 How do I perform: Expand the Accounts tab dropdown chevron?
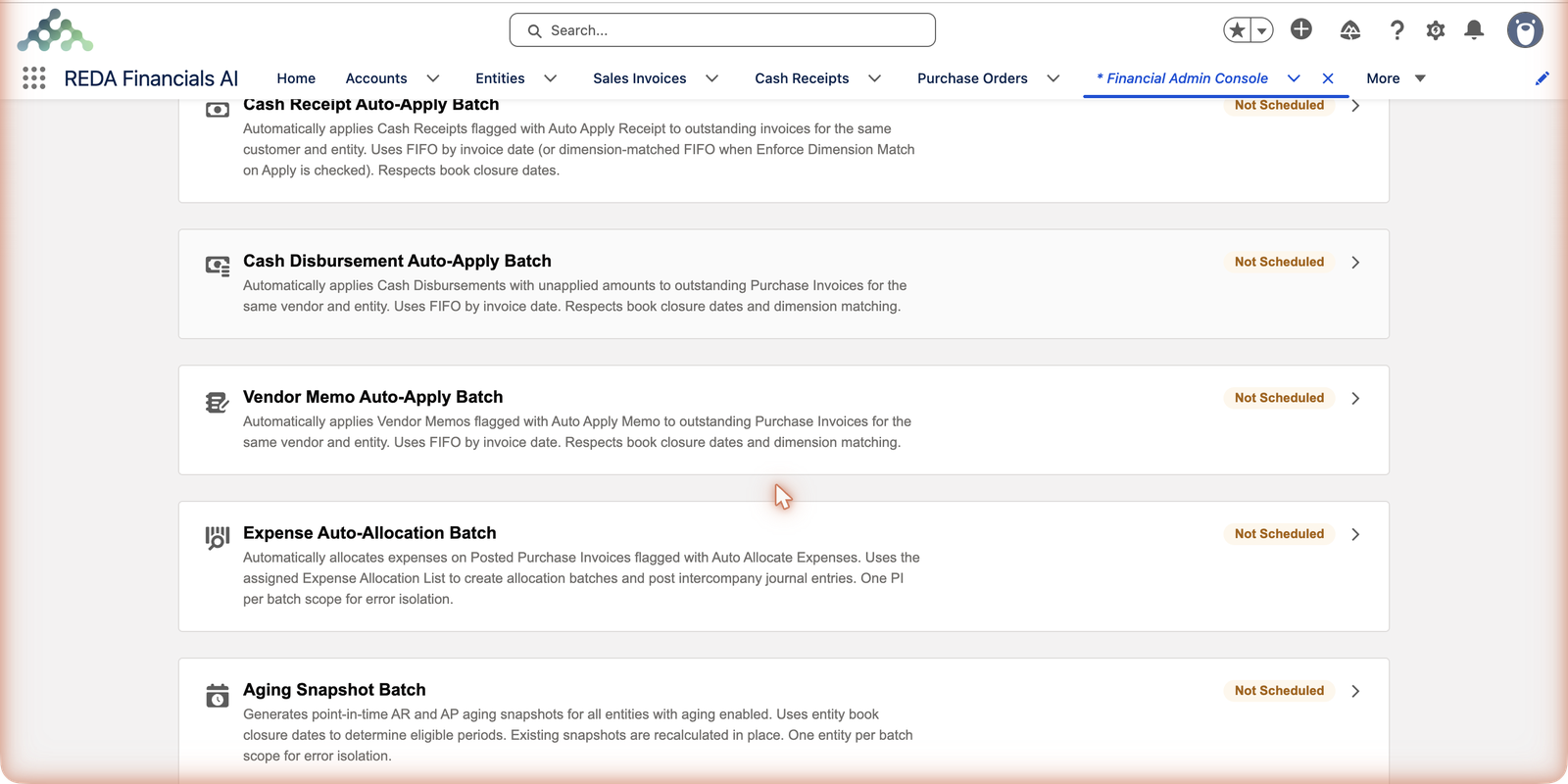(433, 78)
